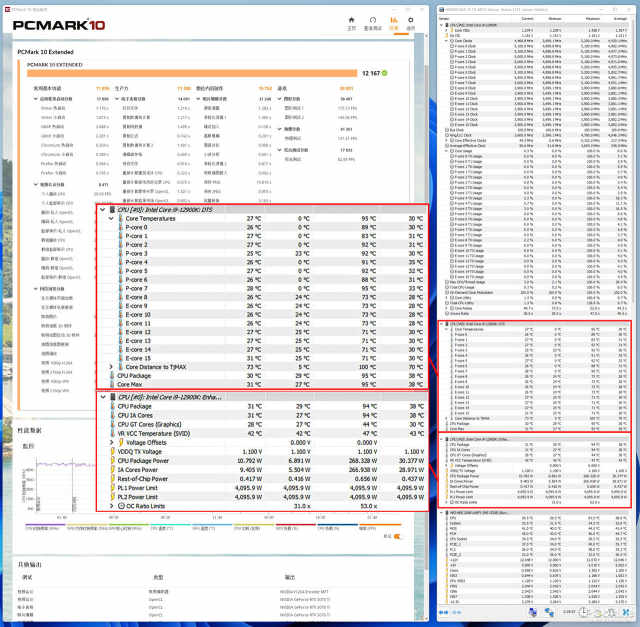The width and height of the screenshot is (640, 627).
Task: Click the Maximum column header in HWiNFO
Action: coord(586,18)
